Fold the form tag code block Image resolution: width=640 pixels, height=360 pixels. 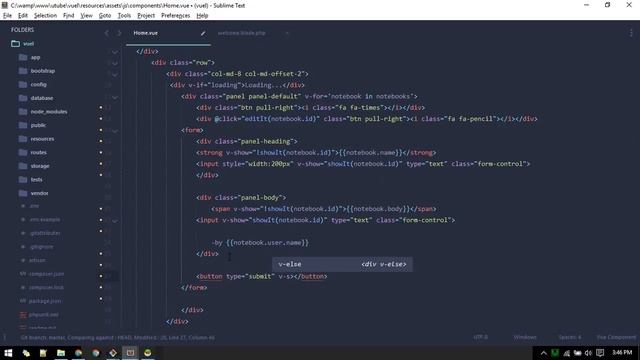(115, 131)
